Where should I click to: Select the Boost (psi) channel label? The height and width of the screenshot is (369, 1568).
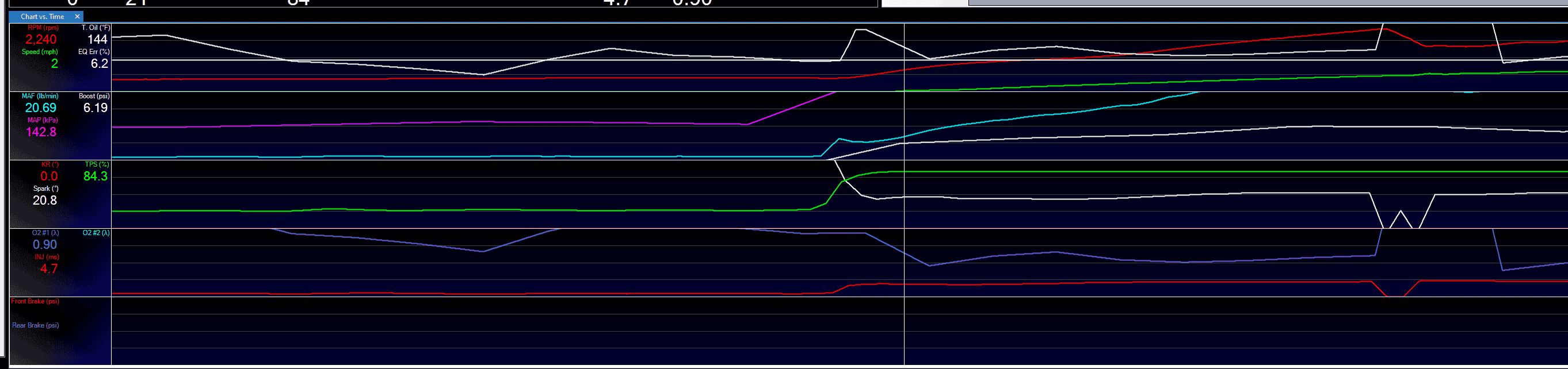[x=94, y=96]
